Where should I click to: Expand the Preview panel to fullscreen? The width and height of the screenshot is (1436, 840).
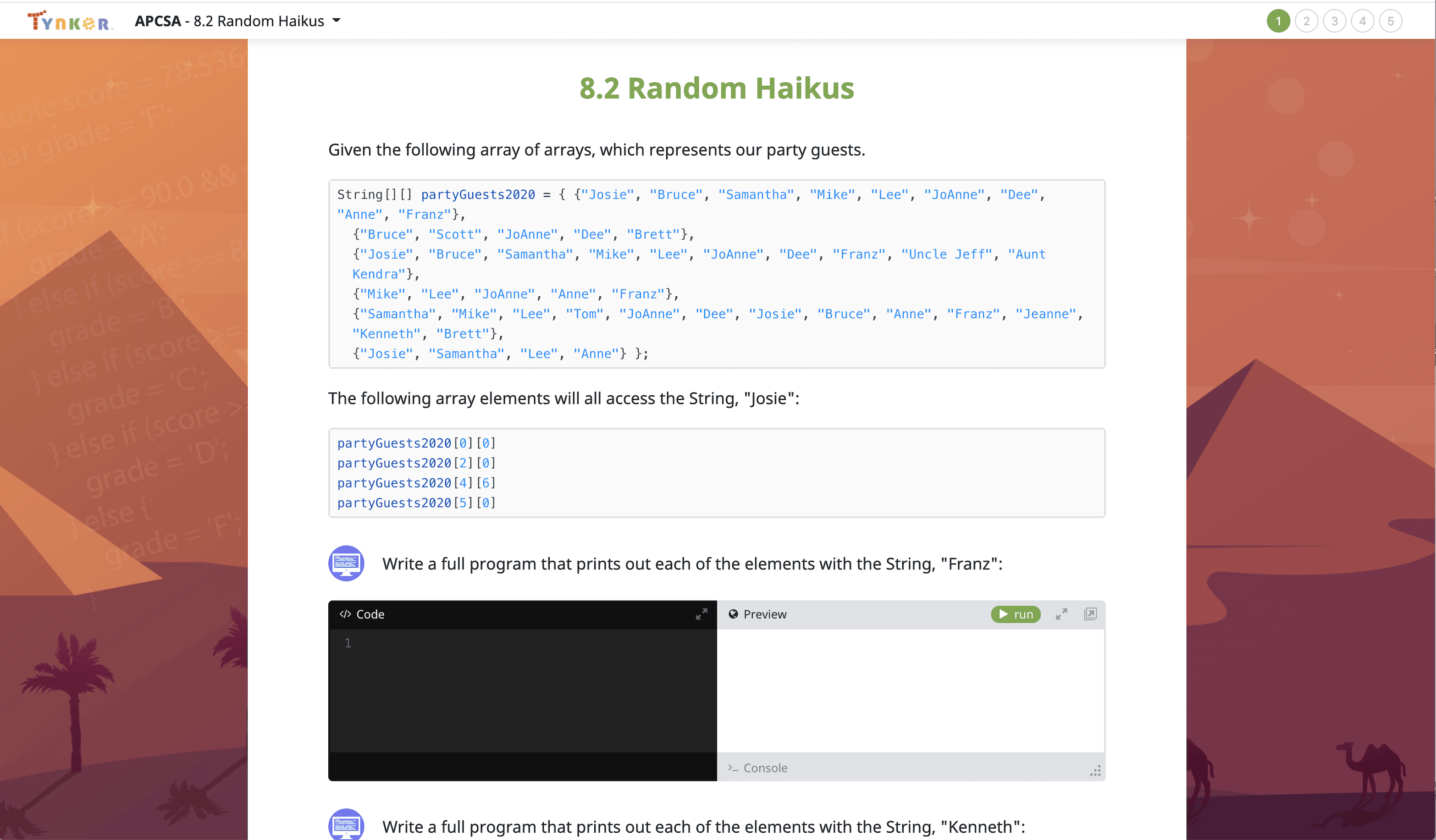tap(1061, 614)
